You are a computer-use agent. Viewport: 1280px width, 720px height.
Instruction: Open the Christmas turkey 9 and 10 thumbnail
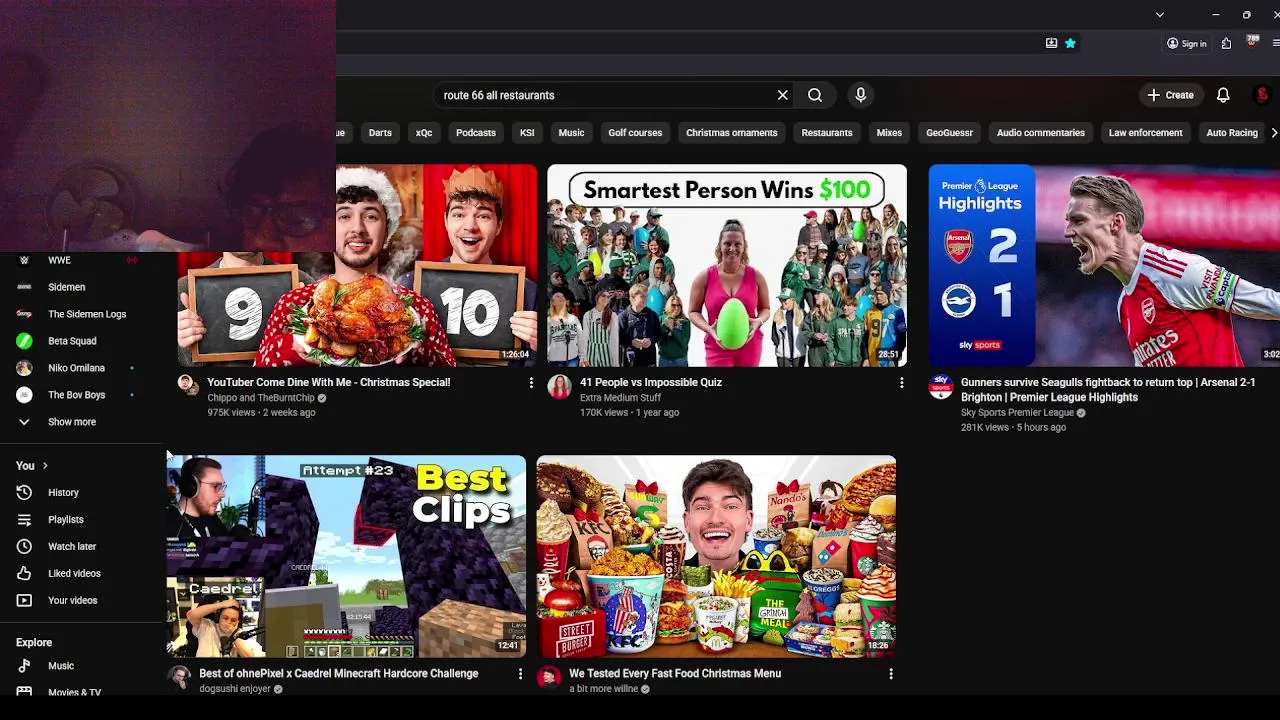click(x=357, y=265)
